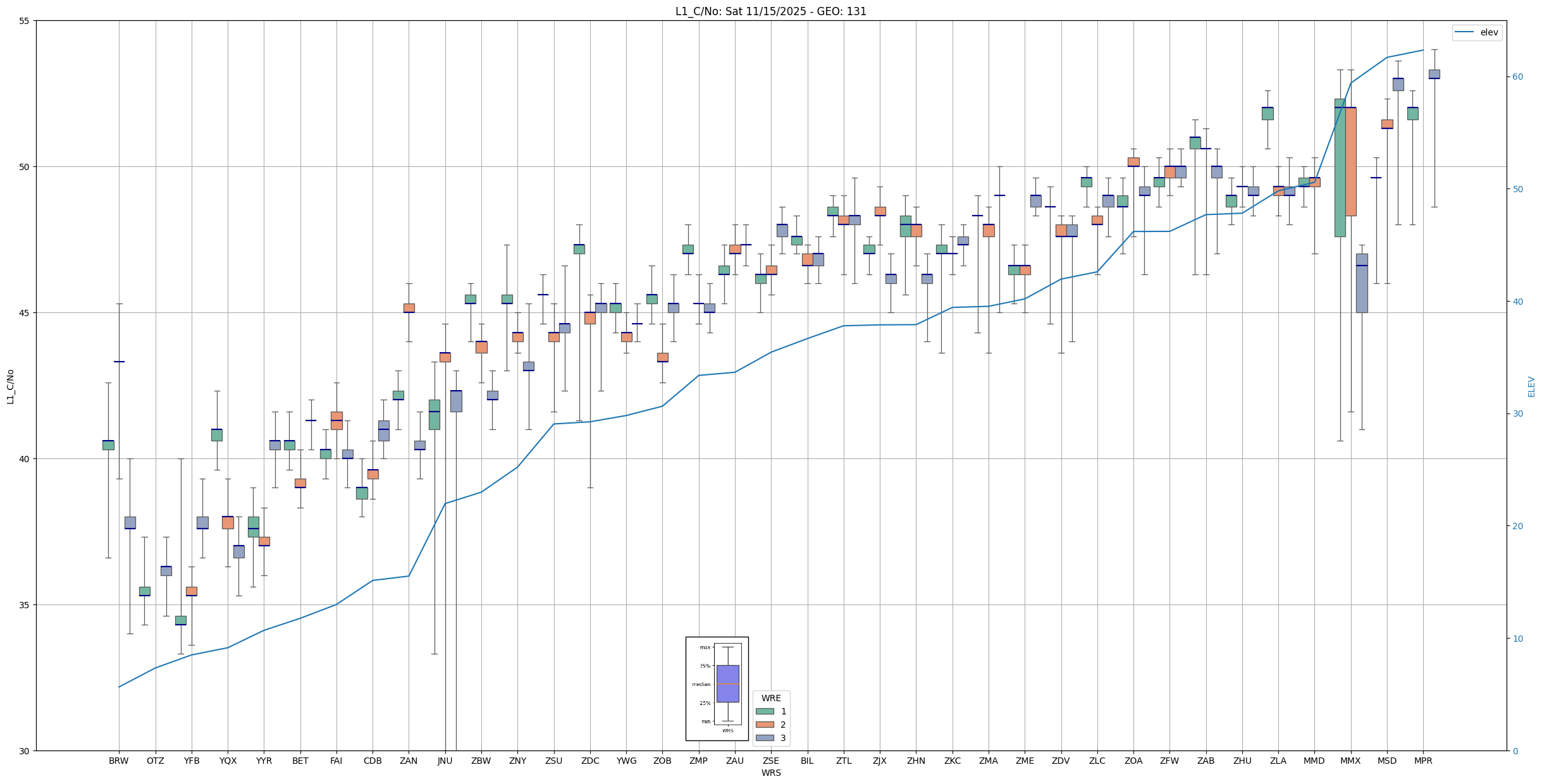Click the 55 tick on left axis
1542x784 pixels.
25,21
